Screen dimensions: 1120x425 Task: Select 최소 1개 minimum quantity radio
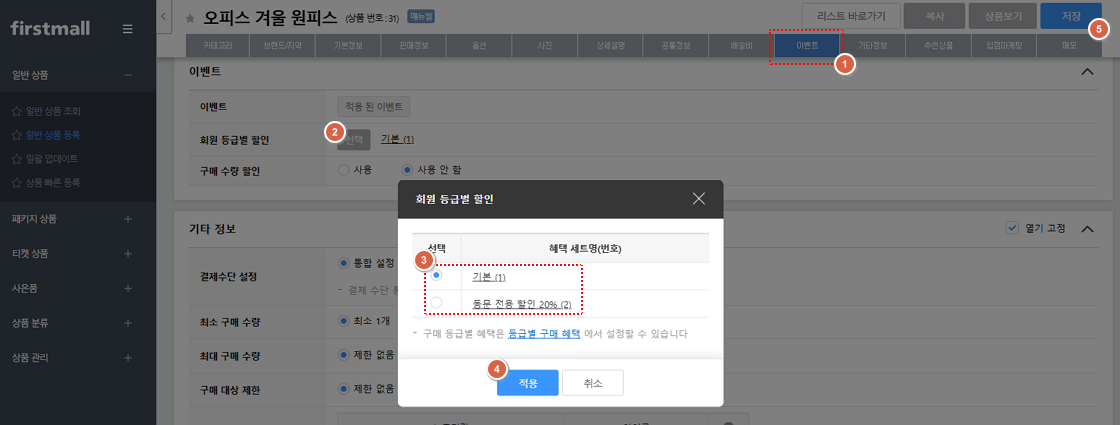(x=343, y=321)
